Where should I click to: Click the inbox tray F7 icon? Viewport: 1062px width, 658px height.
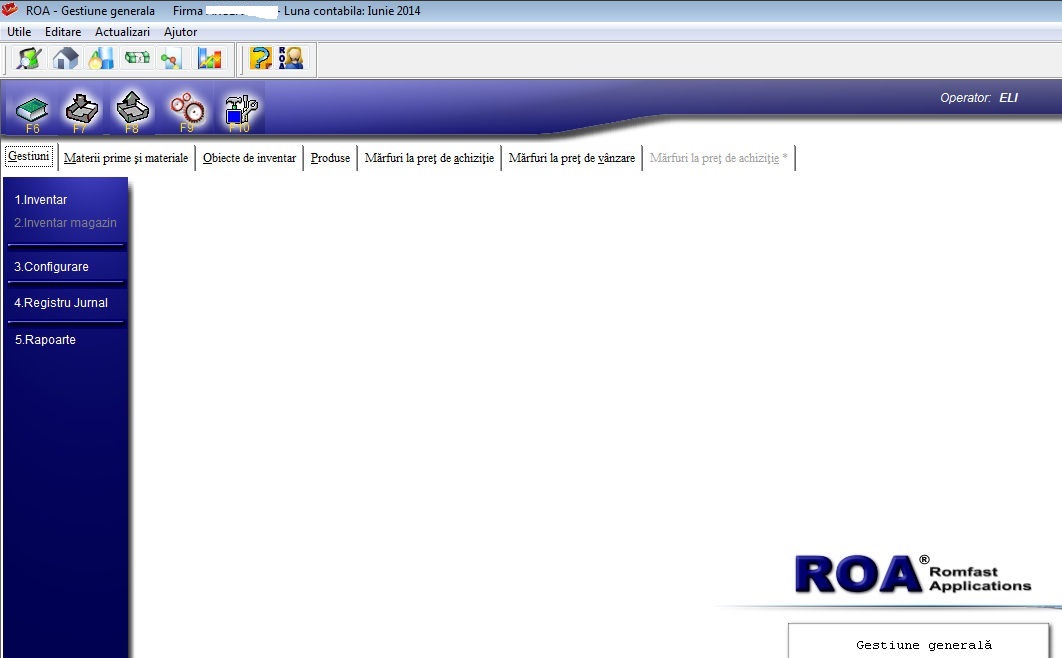(x=81, y=112)
